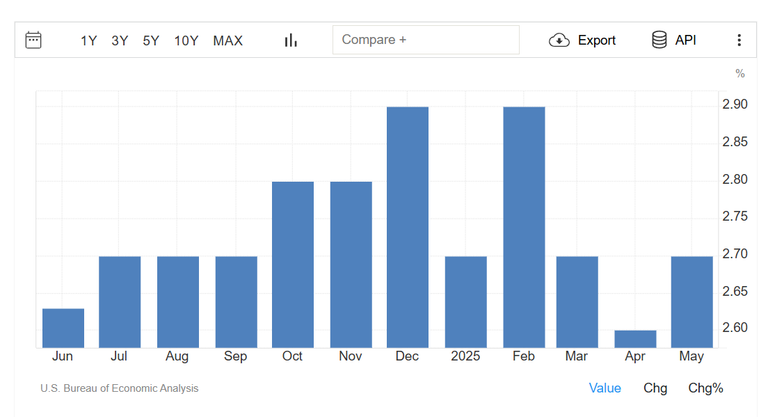Click the % unit label
Viewport: 768px width, 417px height.
click(740, 74)
